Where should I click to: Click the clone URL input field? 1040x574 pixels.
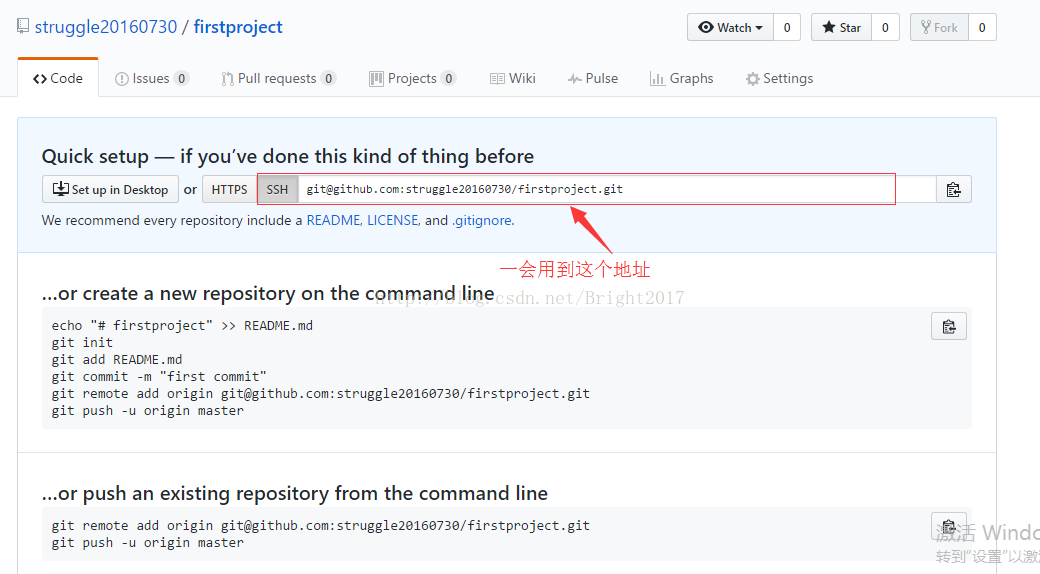[617, 189]
